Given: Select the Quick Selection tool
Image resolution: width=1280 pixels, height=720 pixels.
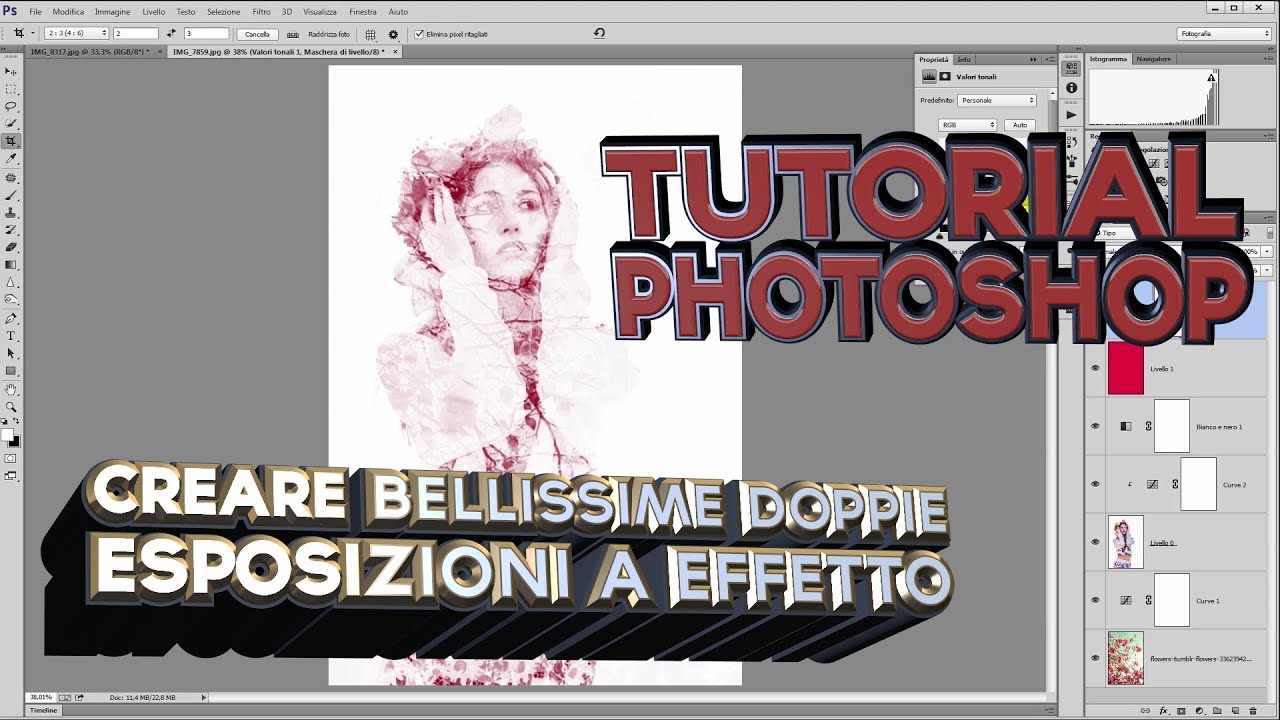Looking at the screenshot, I should 11,123.
